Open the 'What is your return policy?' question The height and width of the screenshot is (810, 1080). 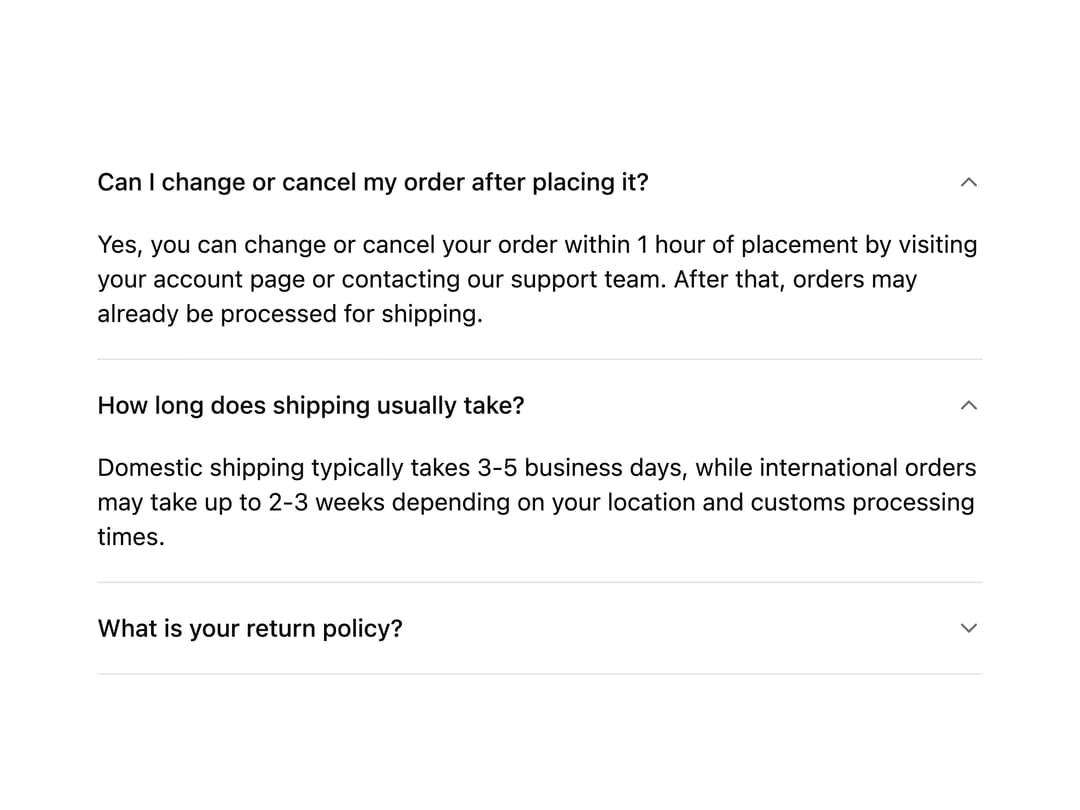point(250,628)
